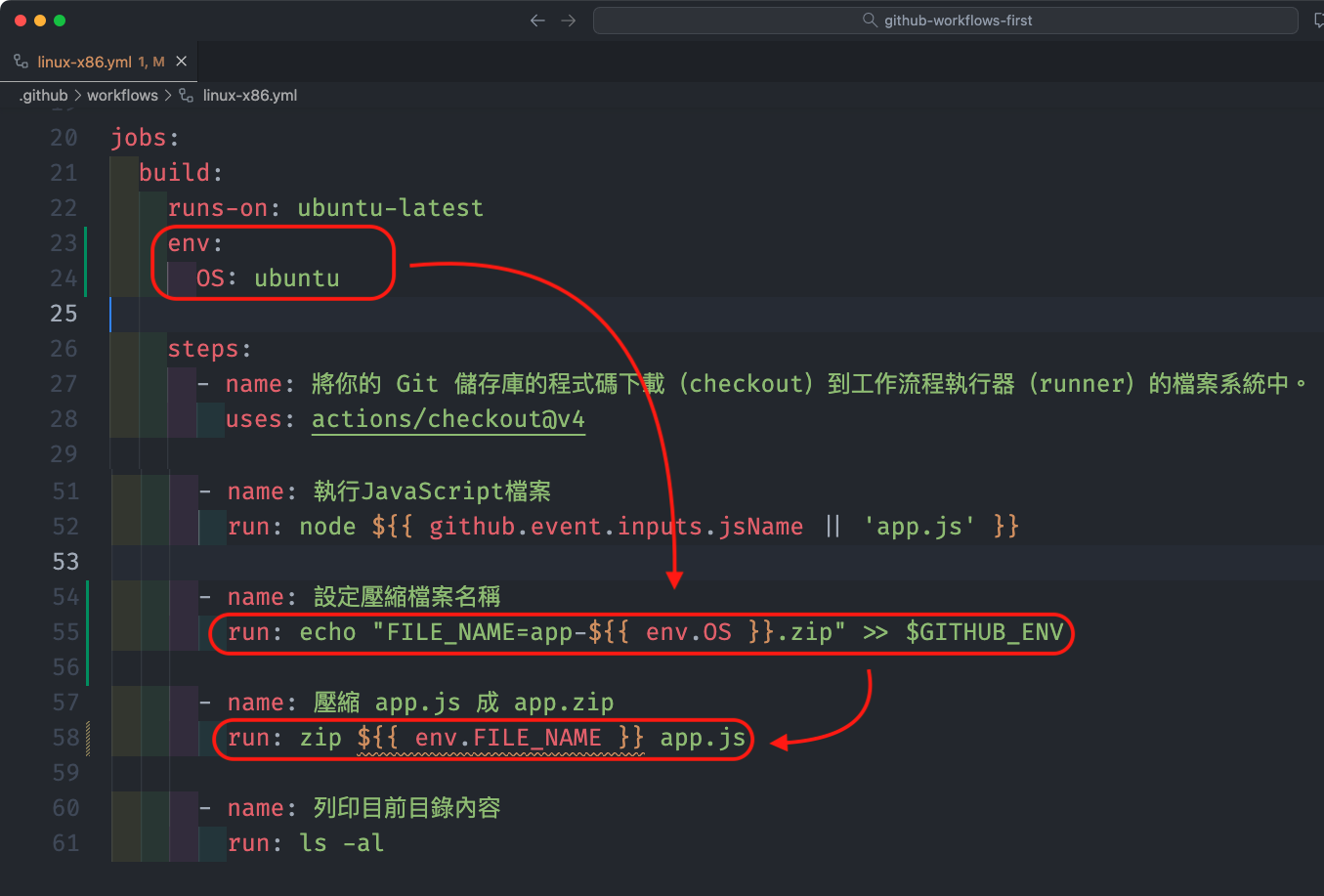Open the .github breadcrumb folder
1324x896 pixels.
[x=44, y=95]
